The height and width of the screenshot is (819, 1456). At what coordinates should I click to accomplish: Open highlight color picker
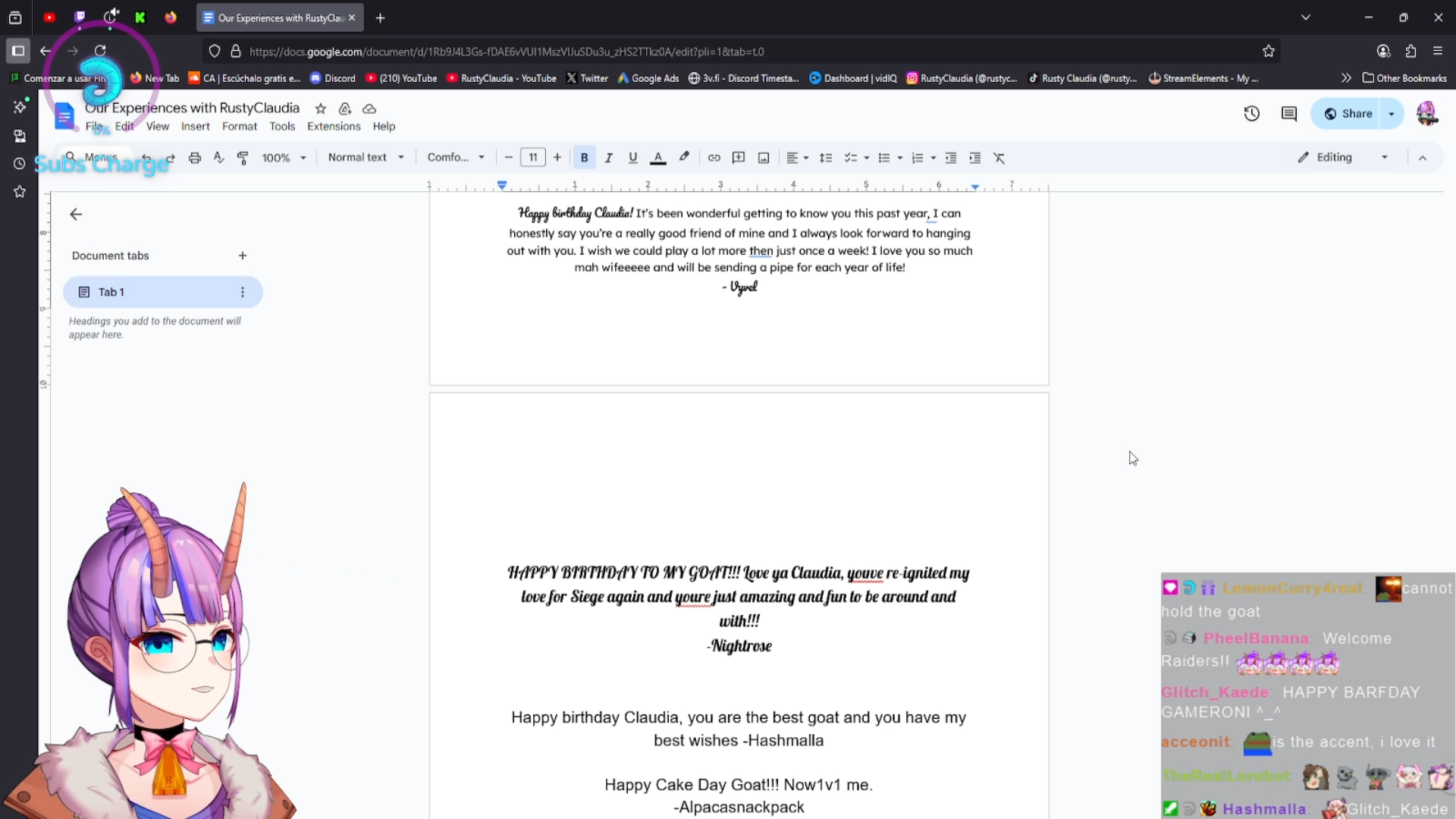[684, 158]
